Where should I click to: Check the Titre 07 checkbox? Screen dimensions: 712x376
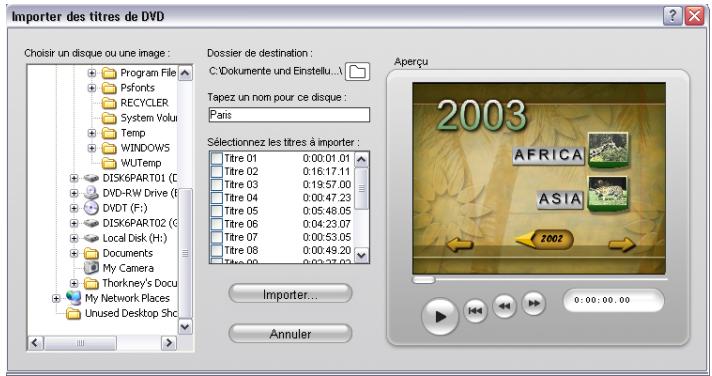pyautogui.click(x=217, y=237)
